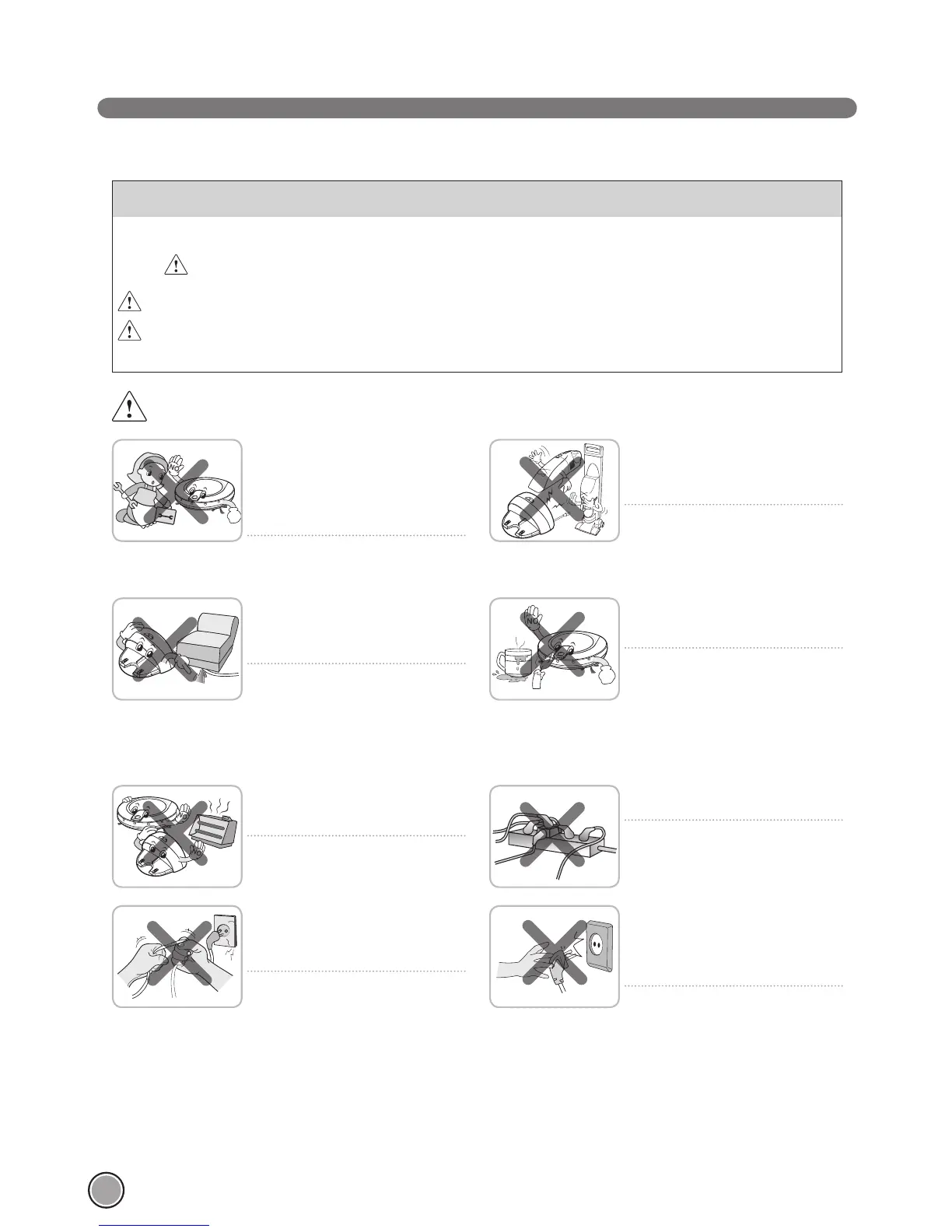Open the hands bending power cord illustration
952x1232 pixels.
pos(177,957)
